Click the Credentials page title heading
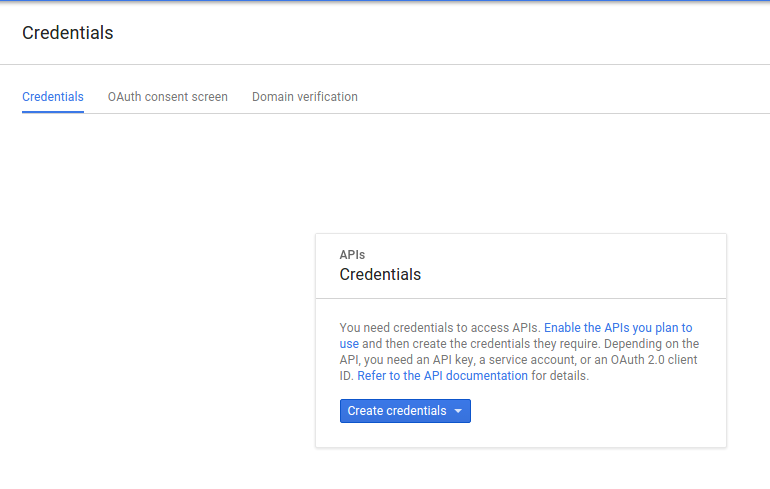 point(68,33)
